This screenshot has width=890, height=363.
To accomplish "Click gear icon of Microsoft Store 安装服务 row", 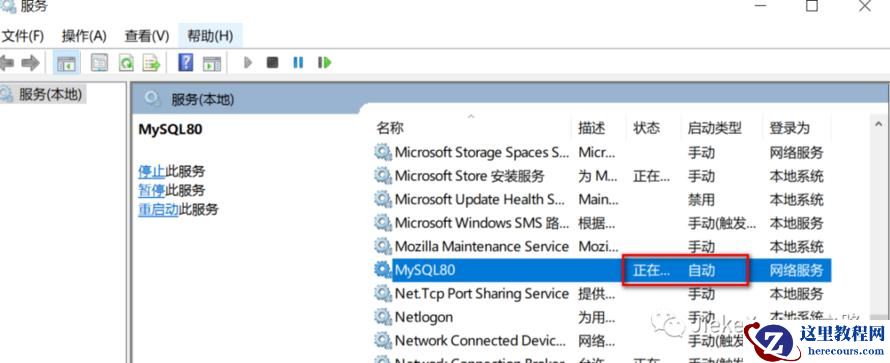I will pyautogui.click(x=383, y=176).
